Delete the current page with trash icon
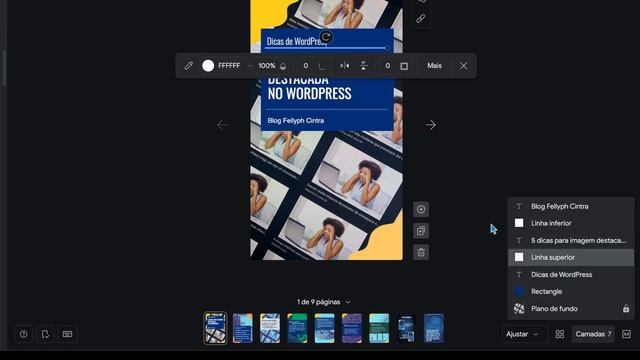 [x=421, y=253]
